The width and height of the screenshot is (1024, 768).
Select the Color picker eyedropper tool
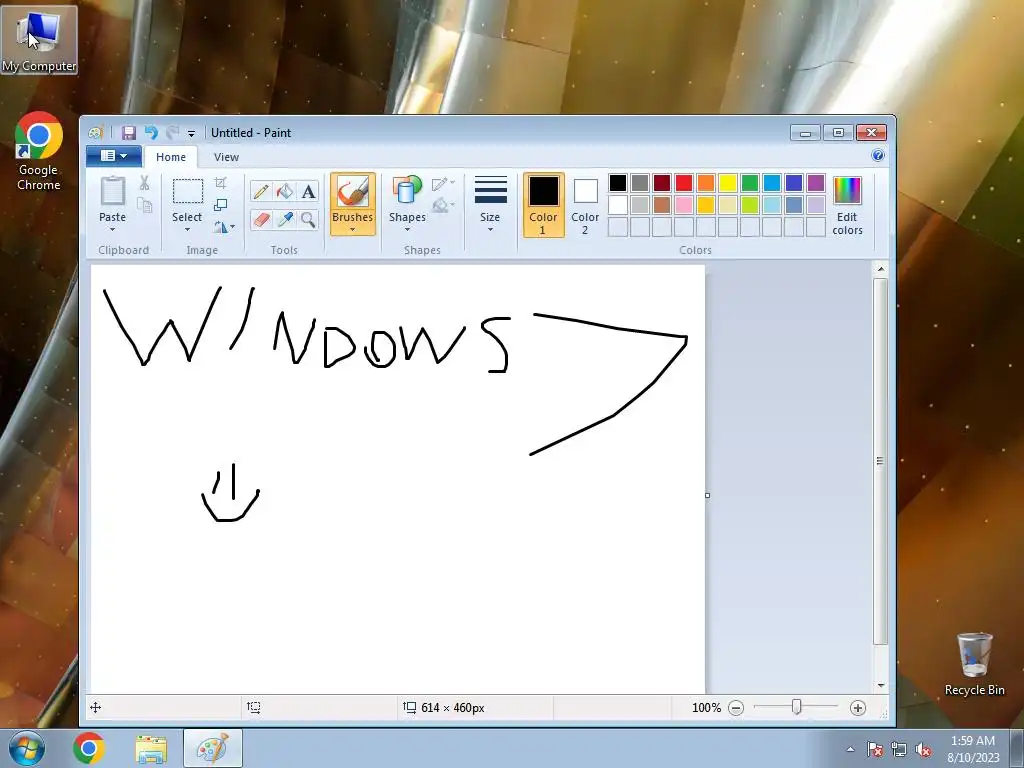pos(285,219)
